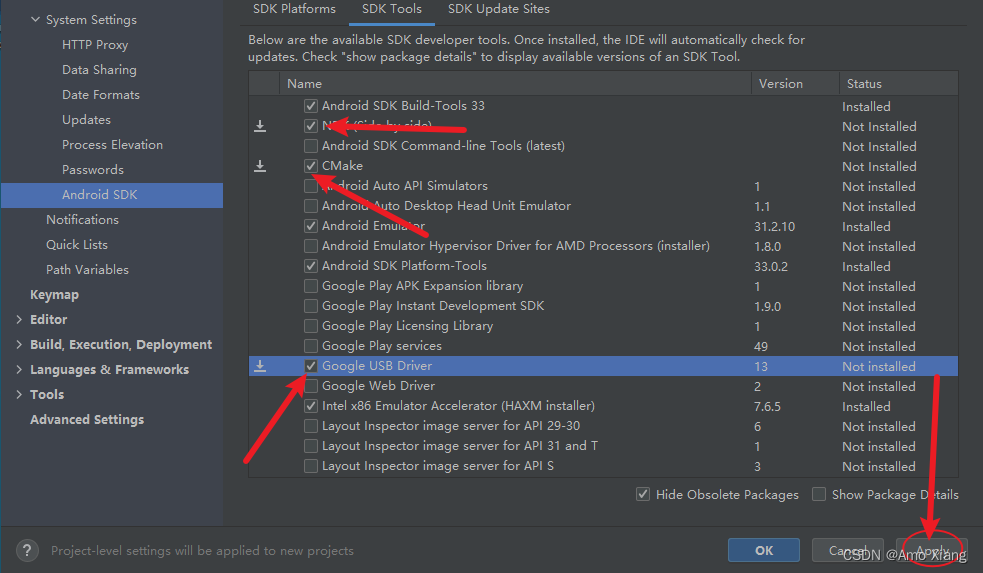Sort the table by Version column header
The height and width of the screenshot is (573, 983).
click(780, 84)
